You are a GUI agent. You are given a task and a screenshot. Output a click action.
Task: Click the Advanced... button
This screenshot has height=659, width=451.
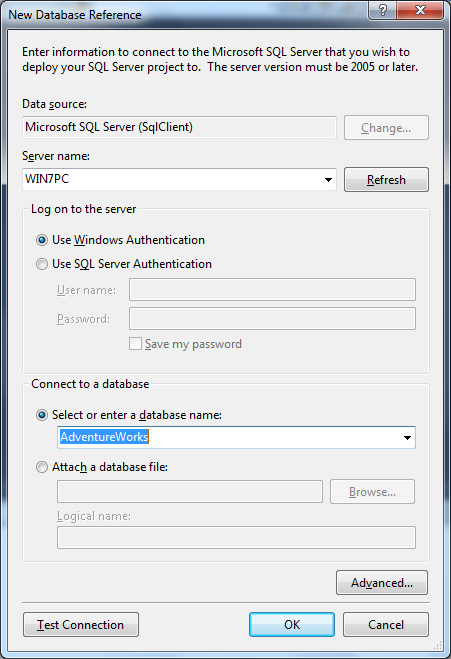(x=382, y=583)
